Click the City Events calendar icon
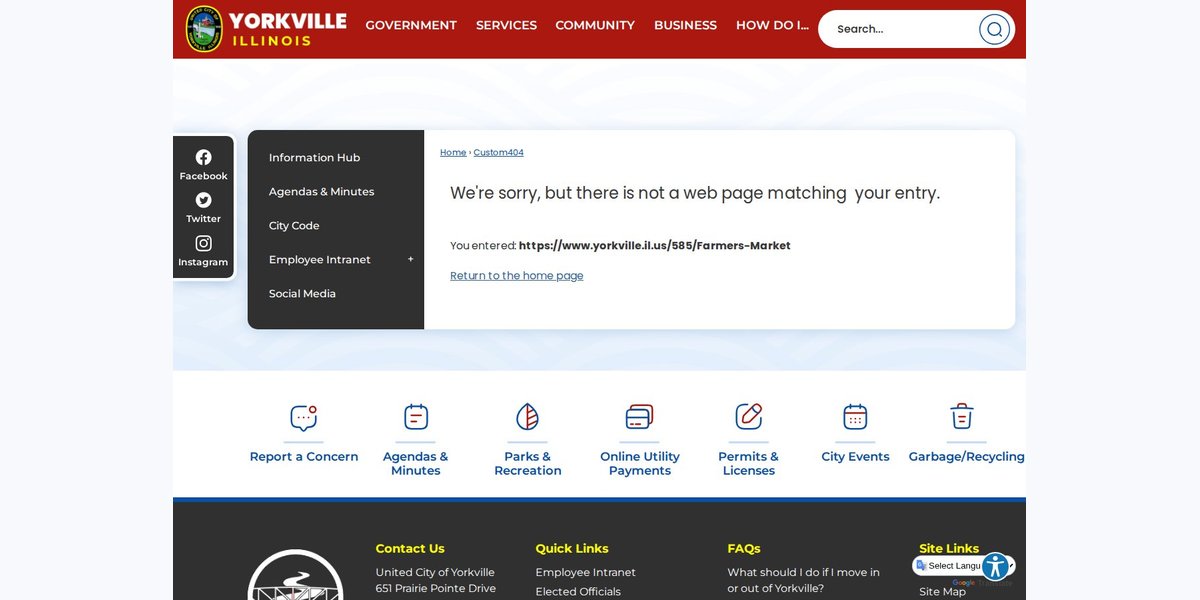 click(855, 417)
